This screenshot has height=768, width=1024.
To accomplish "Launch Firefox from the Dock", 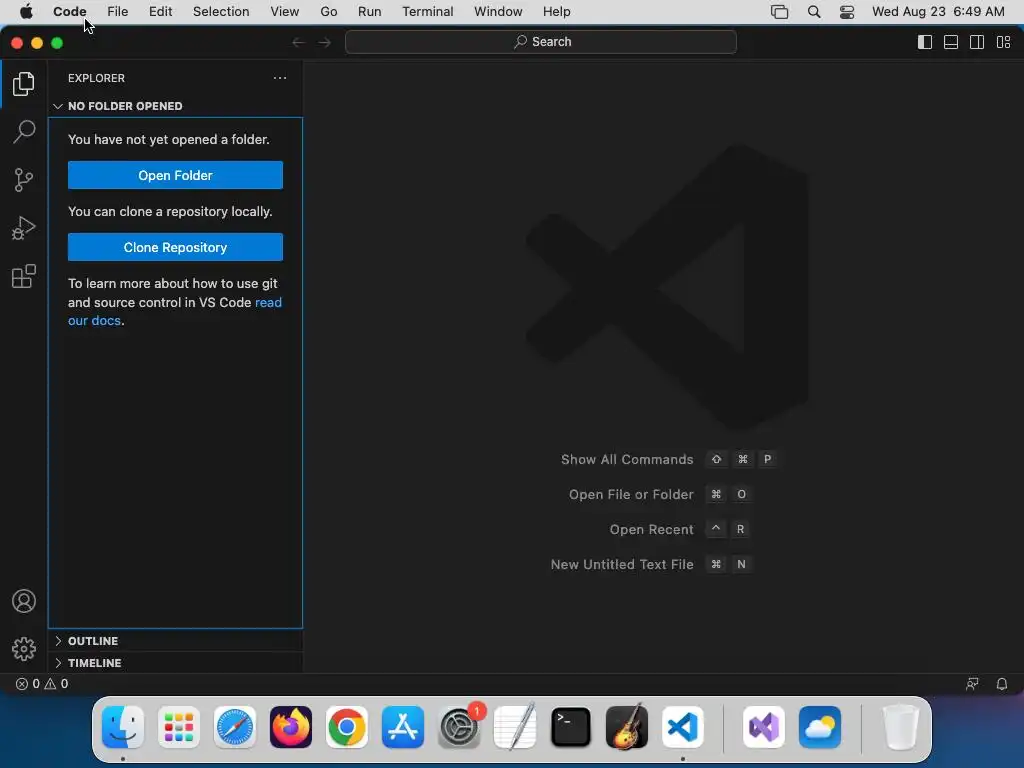I will click(x=291, y=727).
